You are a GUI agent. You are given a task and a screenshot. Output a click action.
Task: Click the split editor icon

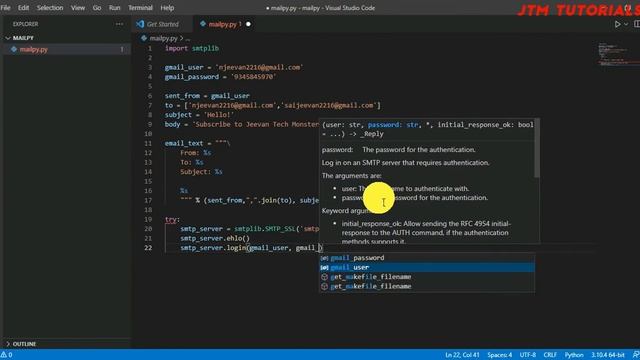coord(637,24)
